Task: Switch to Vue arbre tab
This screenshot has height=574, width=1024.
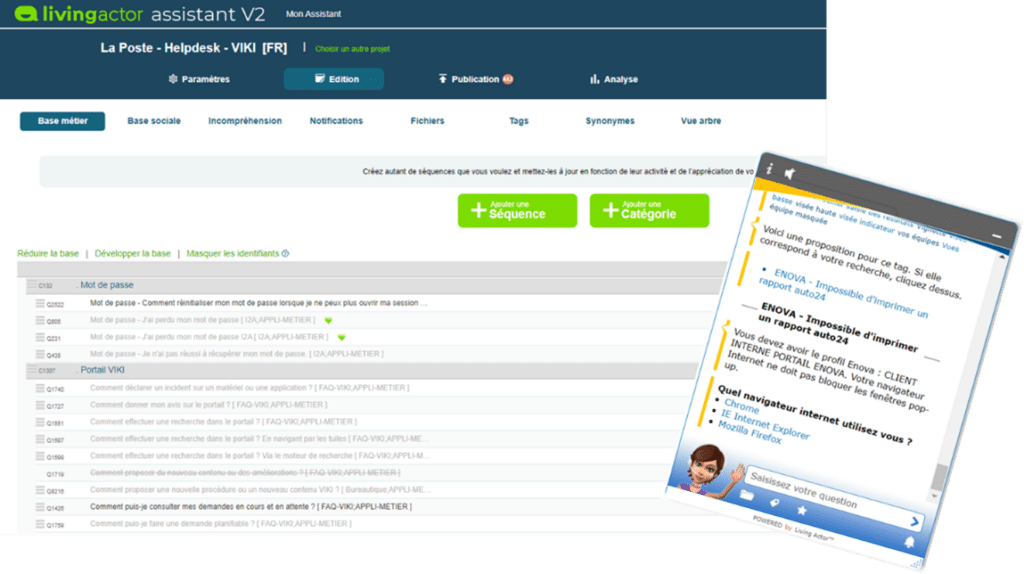Action: pos(701,121)
